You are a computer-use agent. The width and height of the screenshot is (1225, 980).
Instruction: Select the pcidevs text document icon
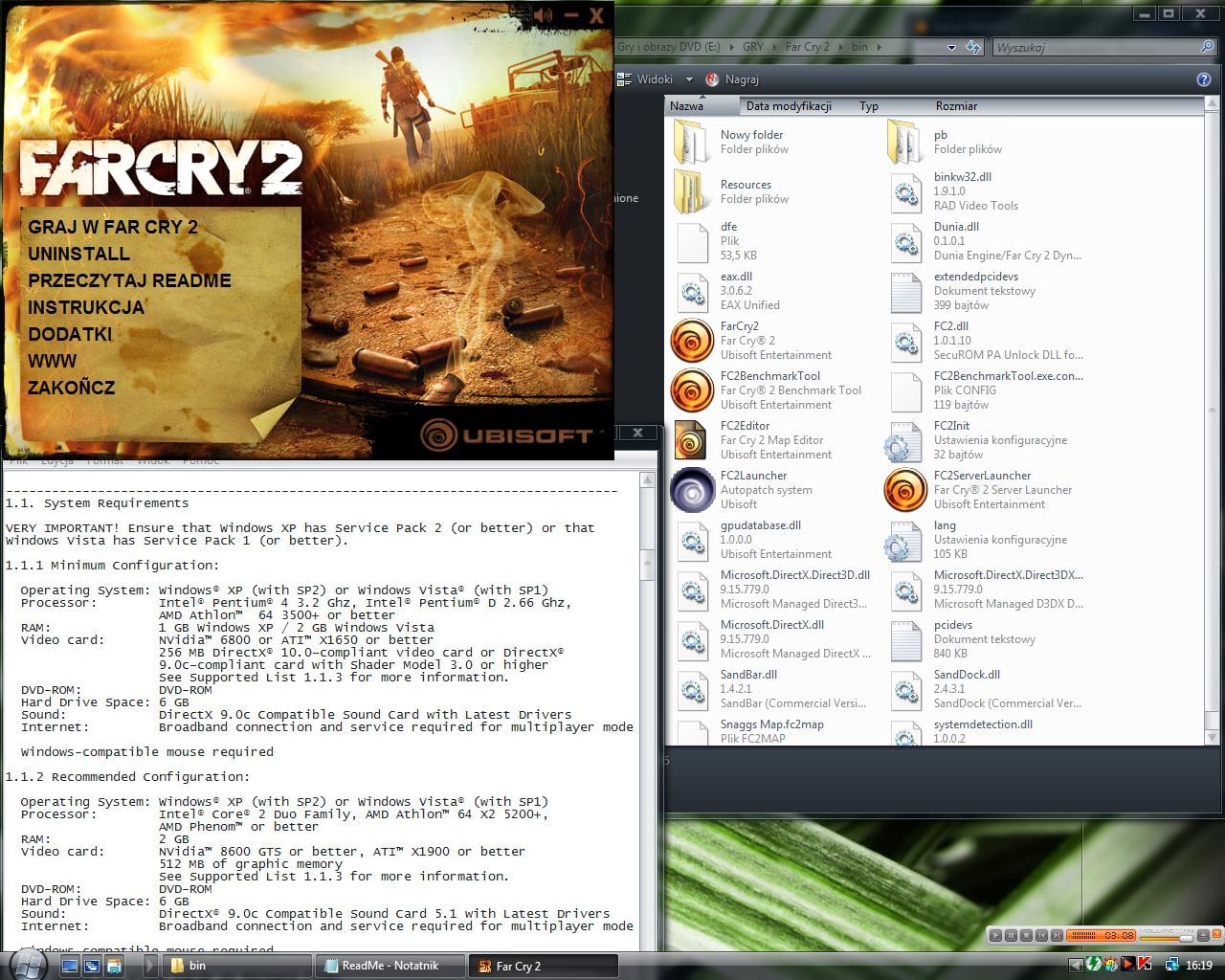tap(905, 639)
